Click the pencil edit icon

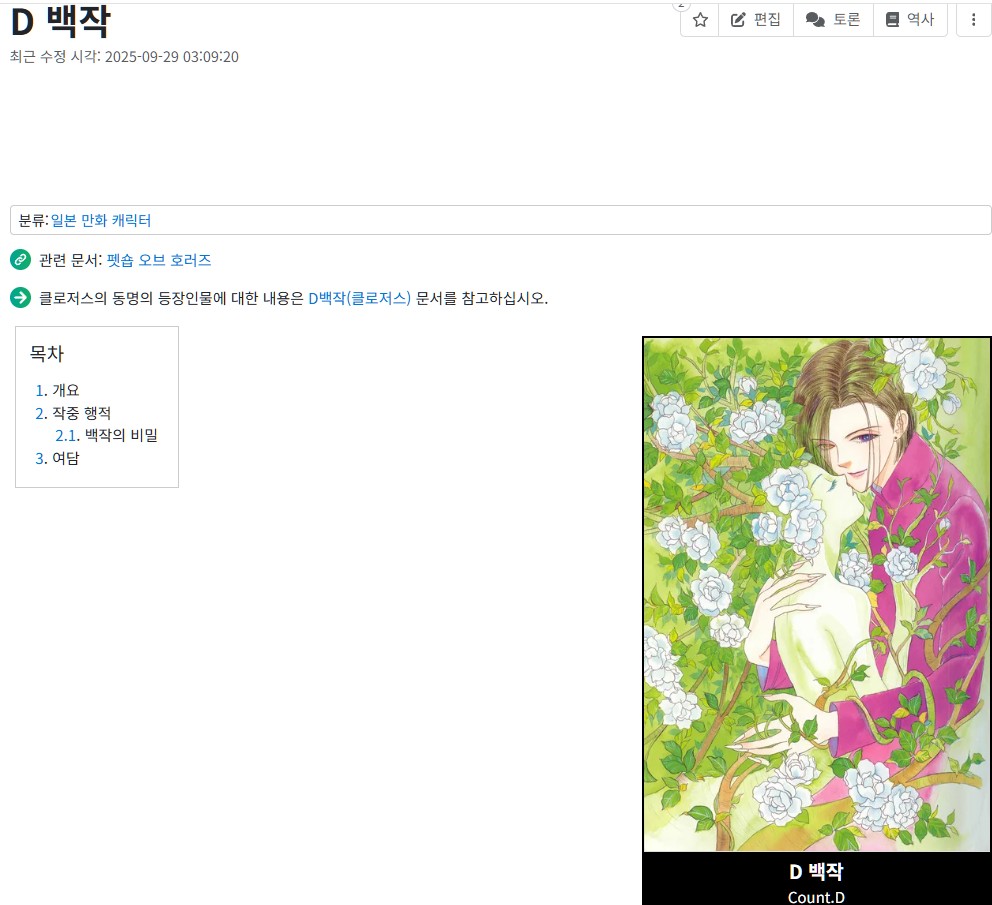738,20
